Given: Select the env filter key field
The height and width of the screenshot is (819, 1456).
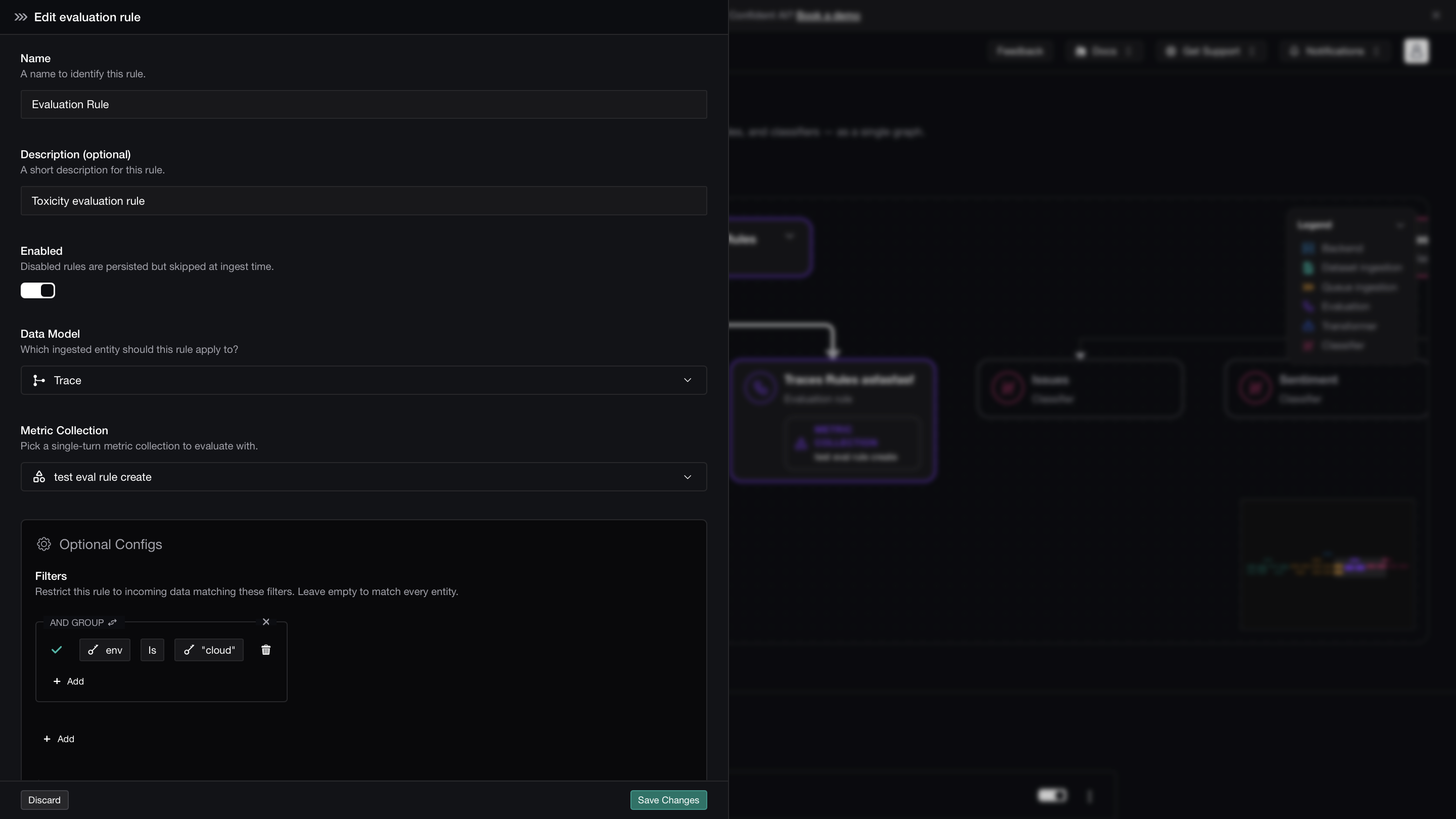Looking at the screenshot, I should pos(105,650).
